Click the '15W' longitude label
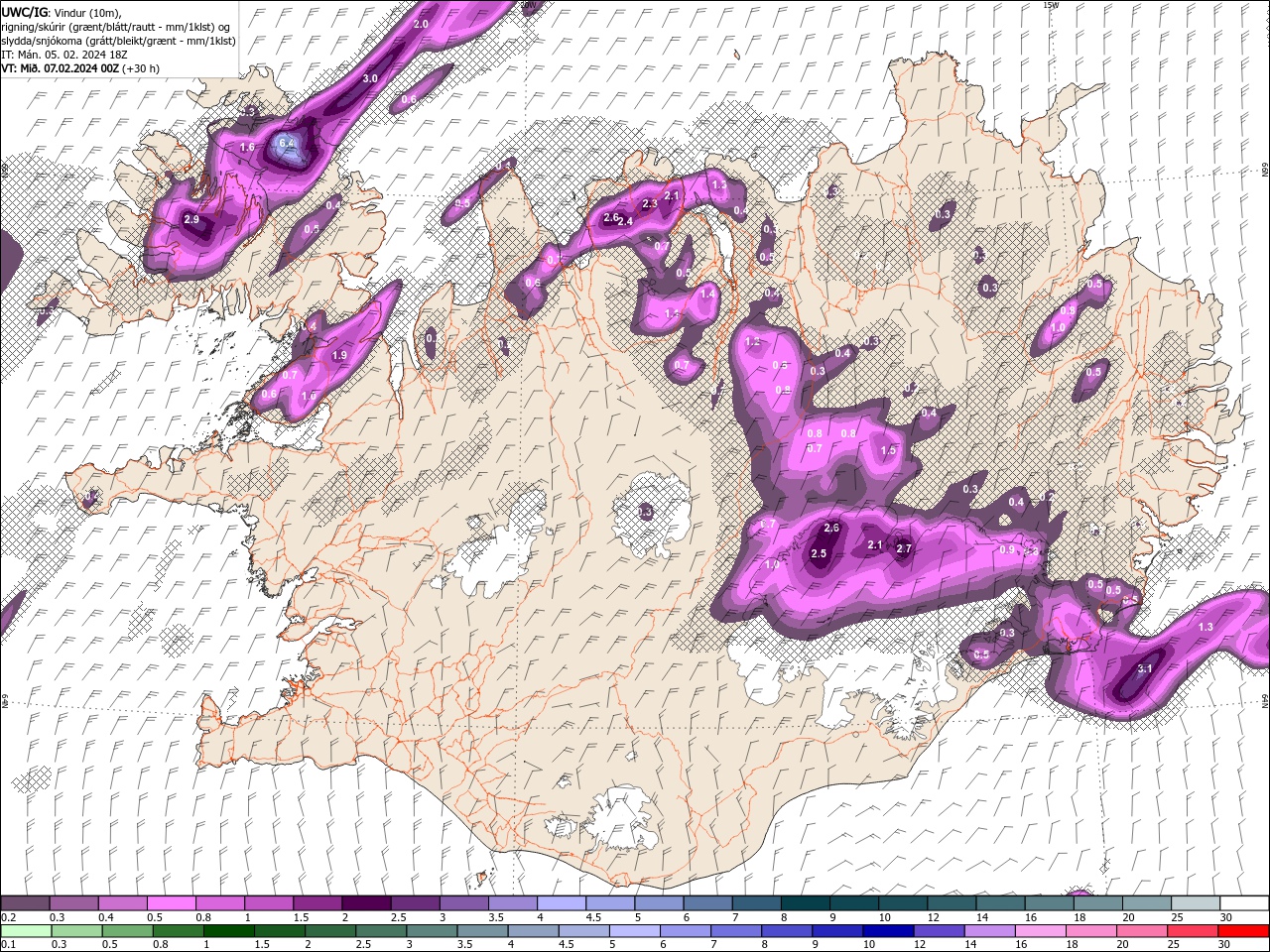Screen dimensions: 1270x952 pos(1052,5)
